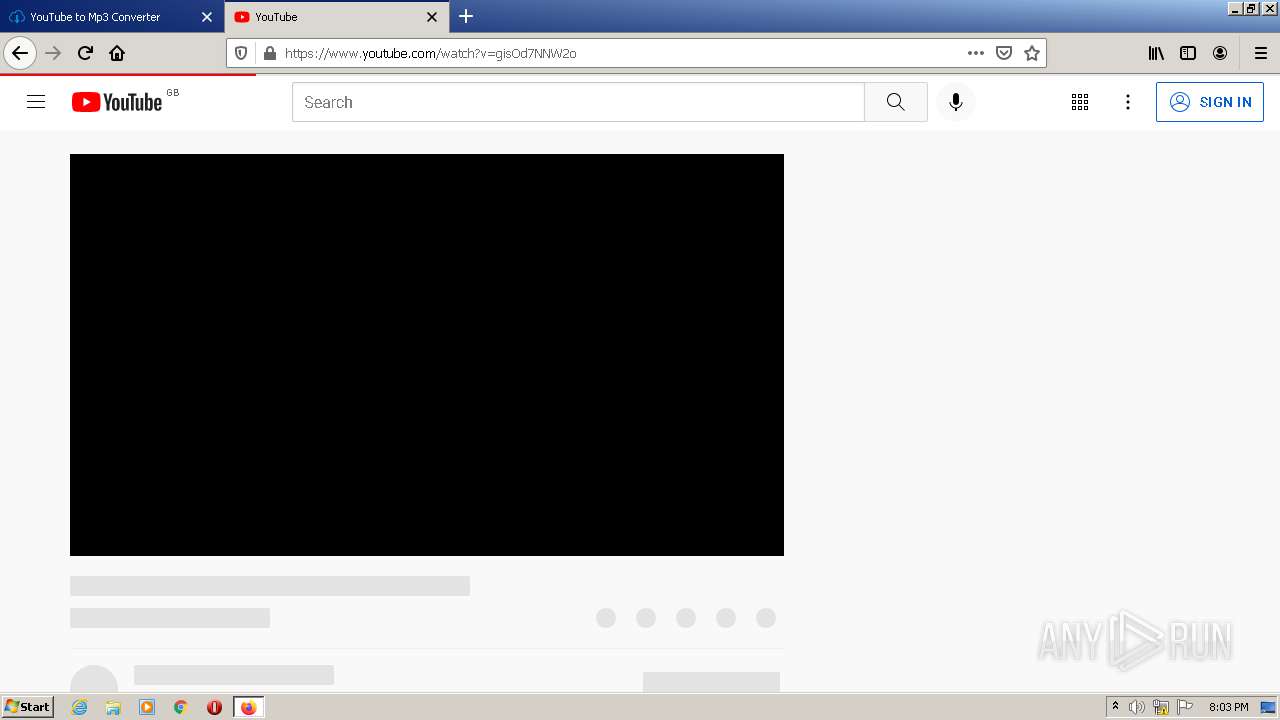Close the YouTube to Mp3 Converter tab
Image resolution: width=1280 pixels, height=720 pixels.
(x=207, y=17)
